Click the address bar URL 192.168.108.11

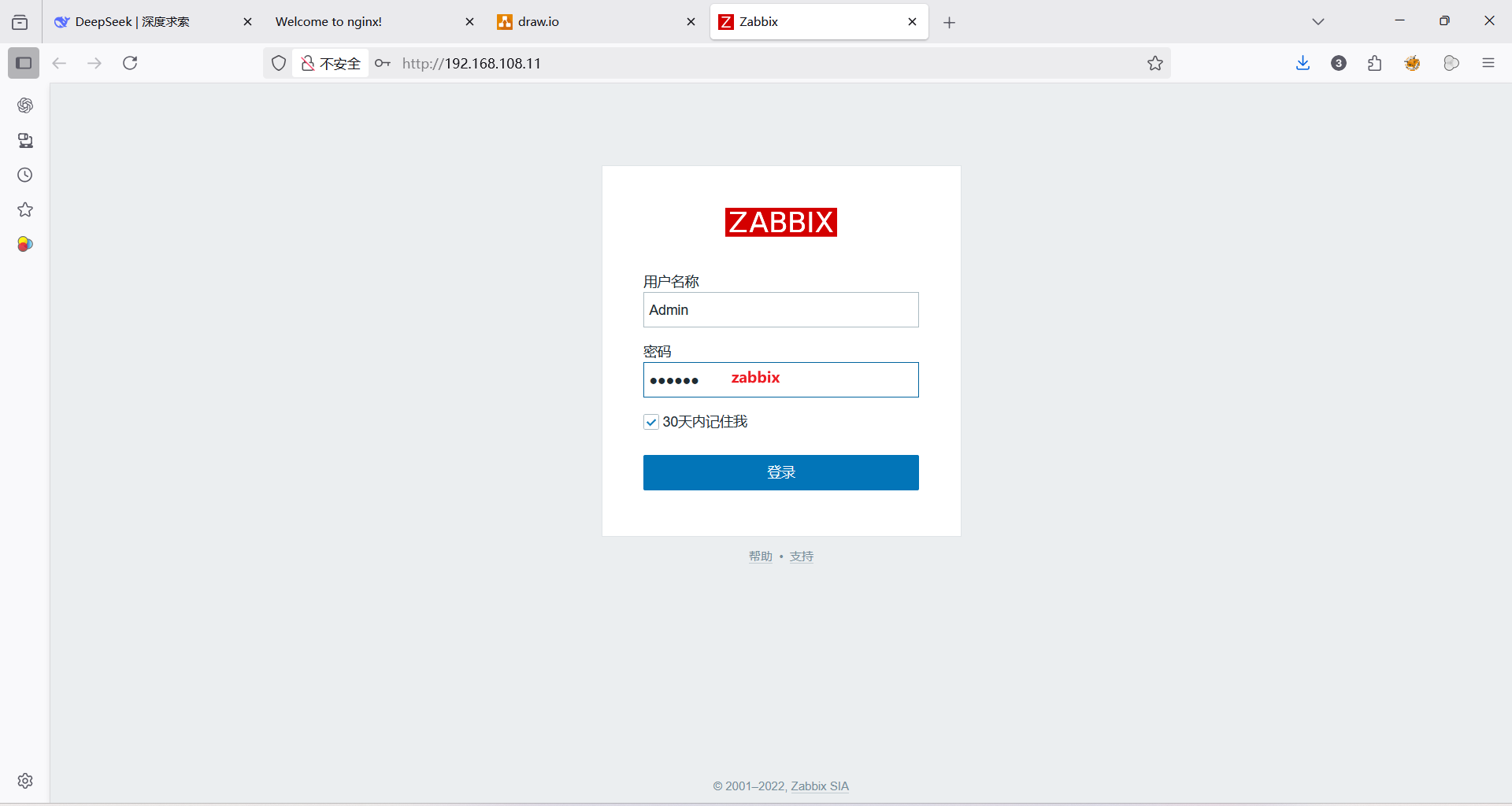(472, 64)
